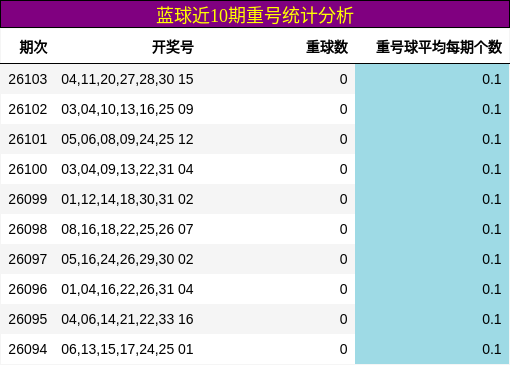Click the title 蓝球近10期重号统计分析
The image size is (510, 365).
(x=255, y=15)
